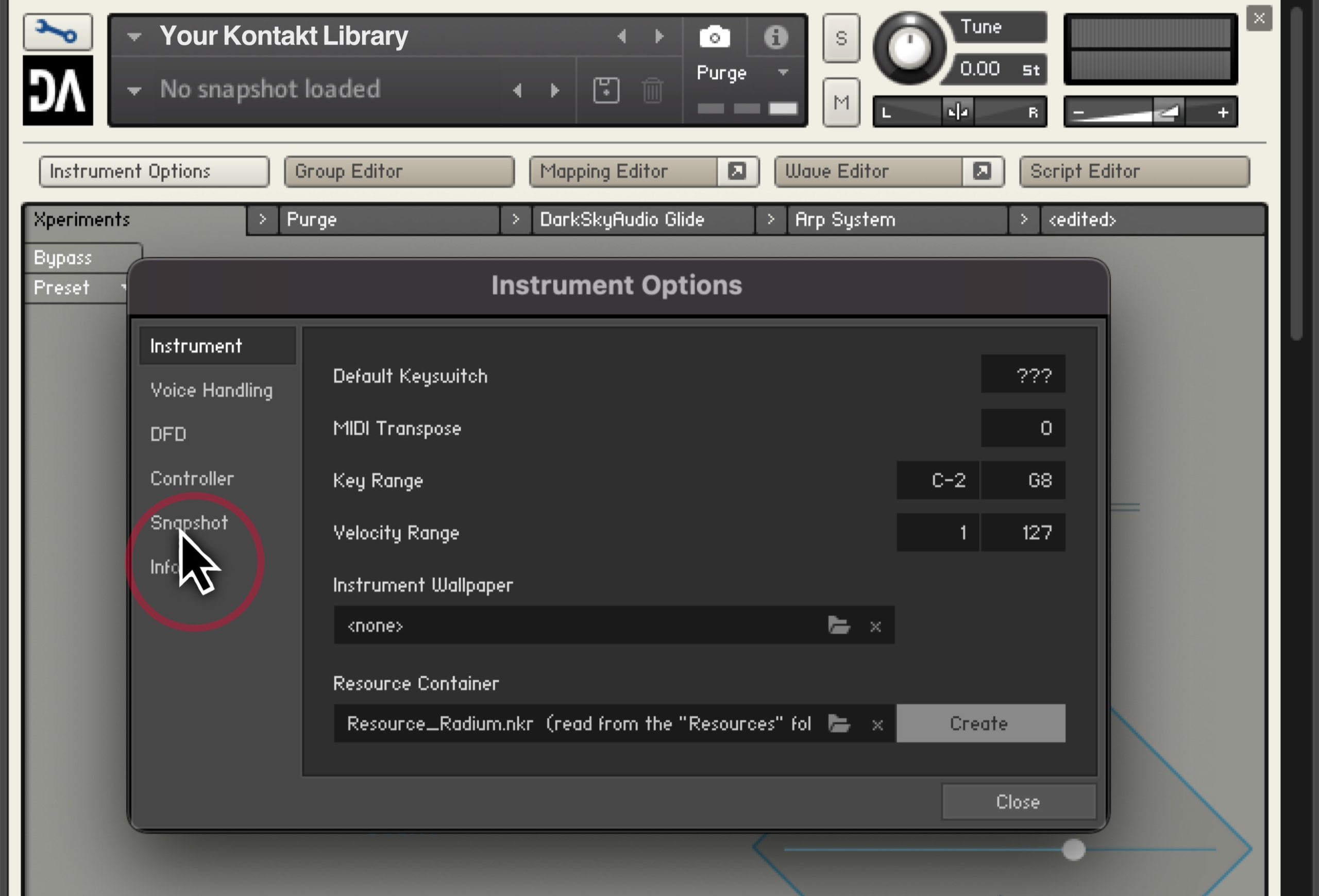Viewport: 1319px width, 896px height.
Task: Select the Info category
Action: [x=164, y=567]
